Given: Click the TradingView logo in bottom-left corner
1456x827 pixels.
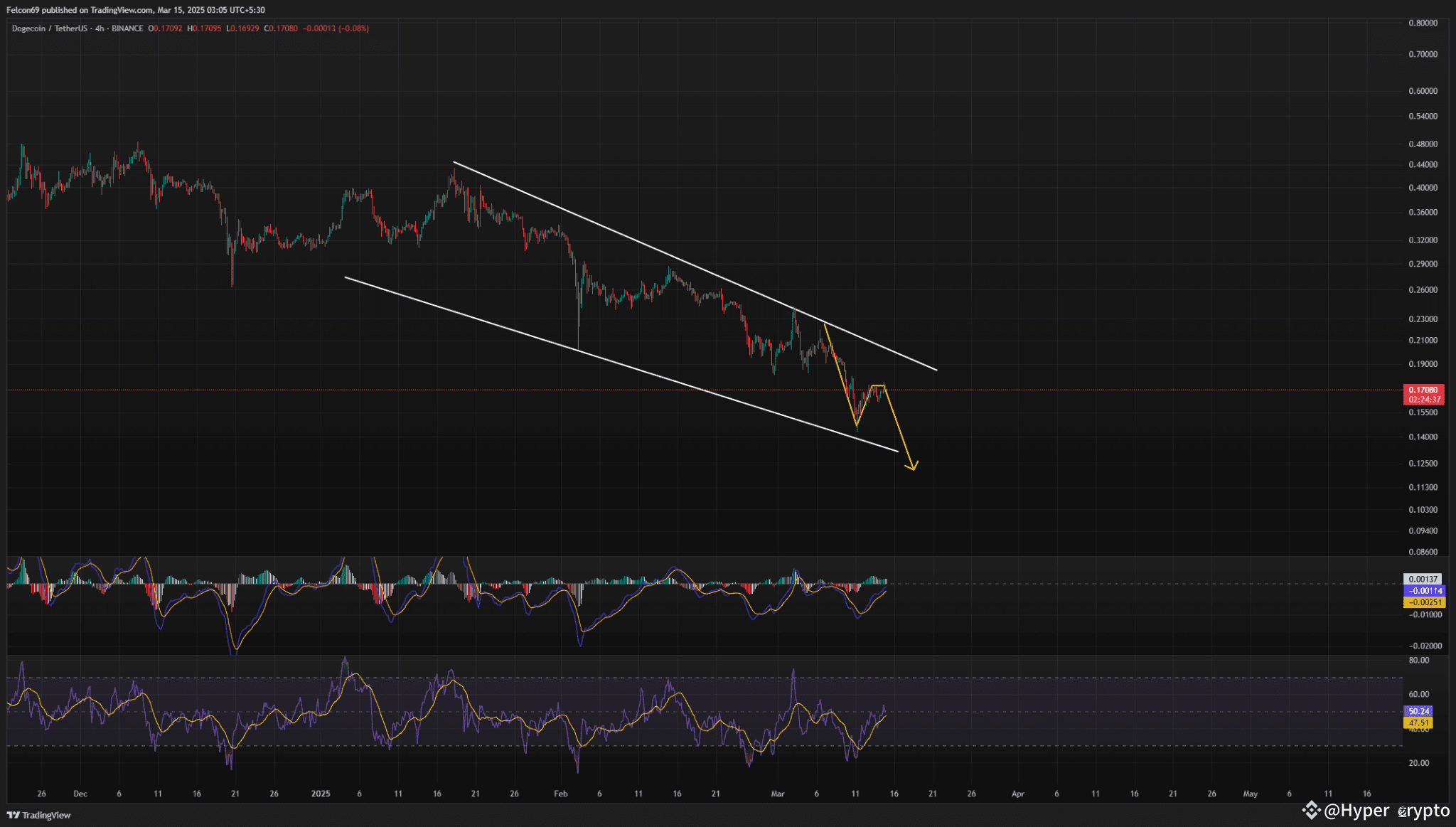Looking at the screenshot, I should [39, 815].
